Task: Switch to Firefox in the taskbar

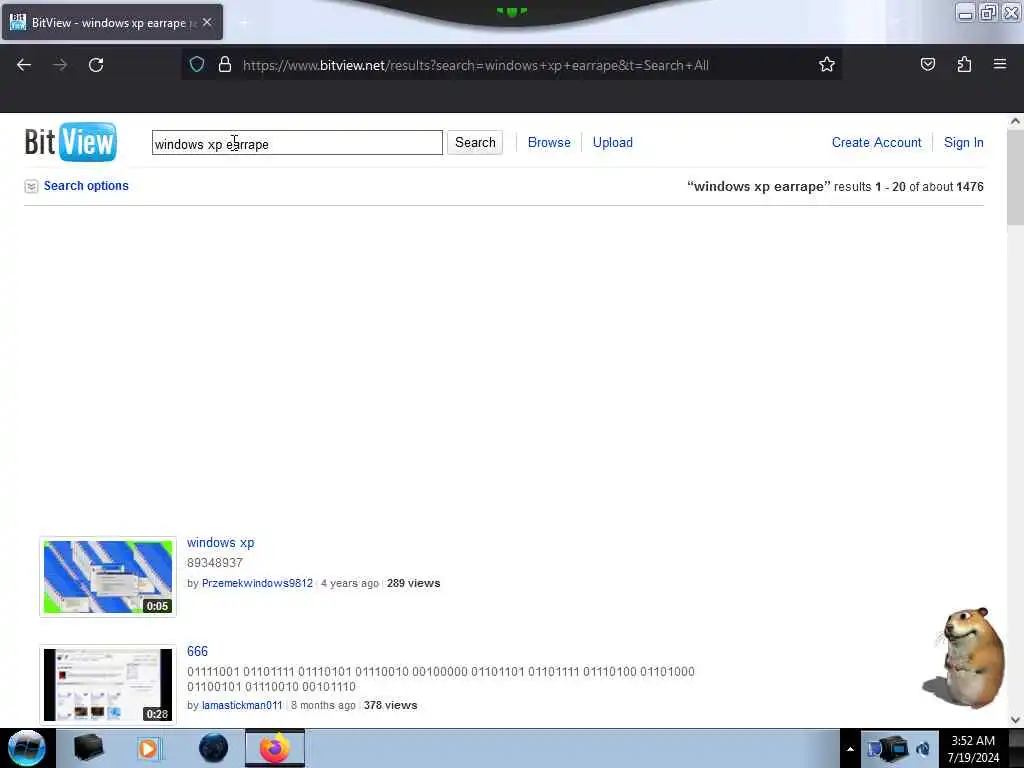Action: click(275, 748)
